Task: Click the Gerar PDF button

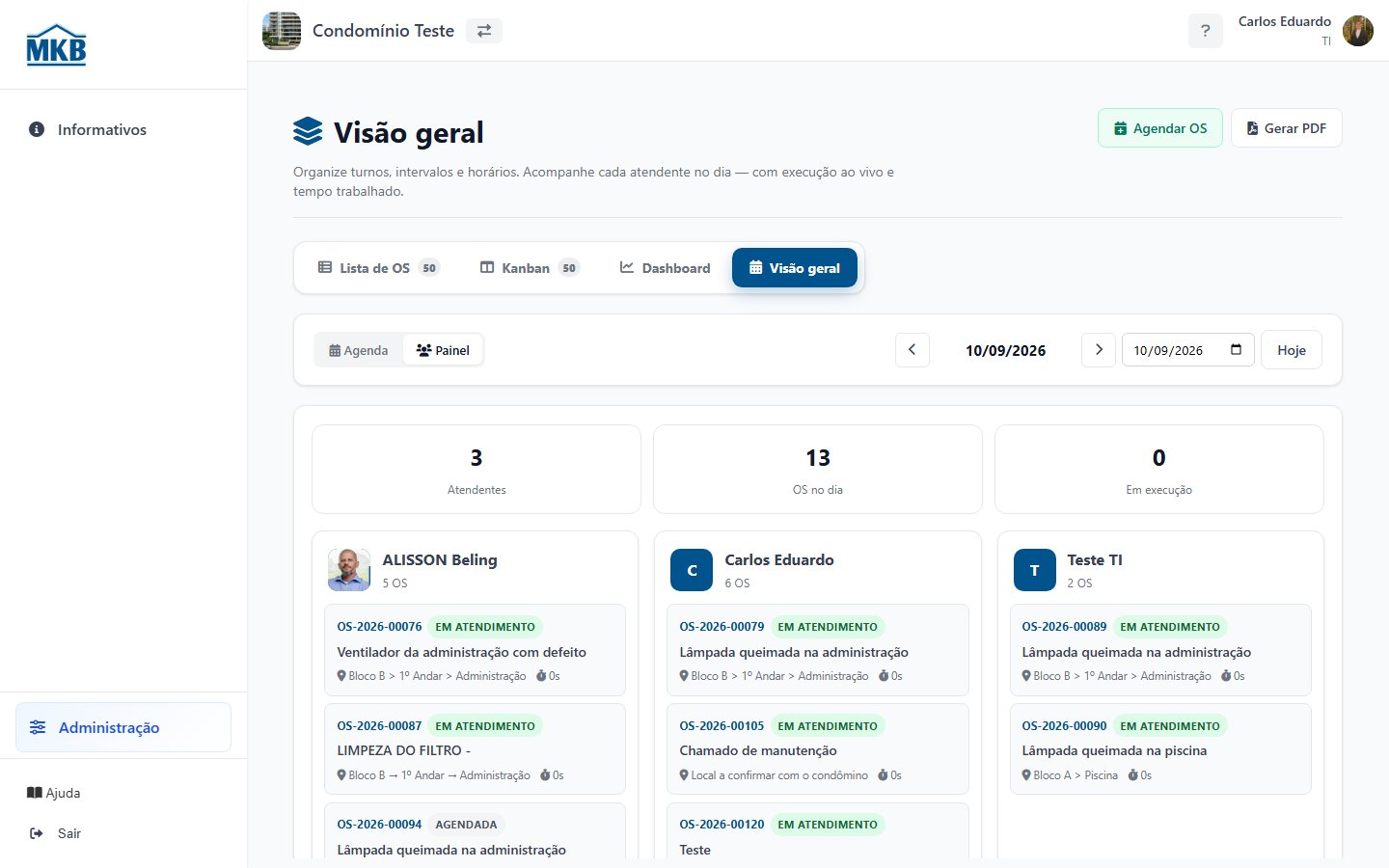Action: (x=1287, y=128)
